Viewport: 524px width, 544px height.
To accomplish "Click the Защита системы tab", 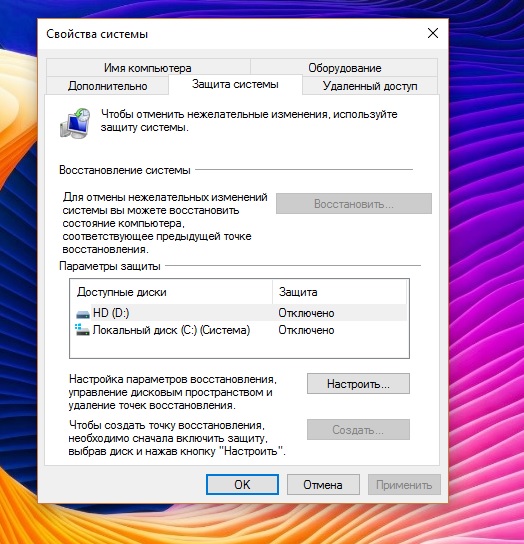I will pyautogui.click(x=235, y=84).
